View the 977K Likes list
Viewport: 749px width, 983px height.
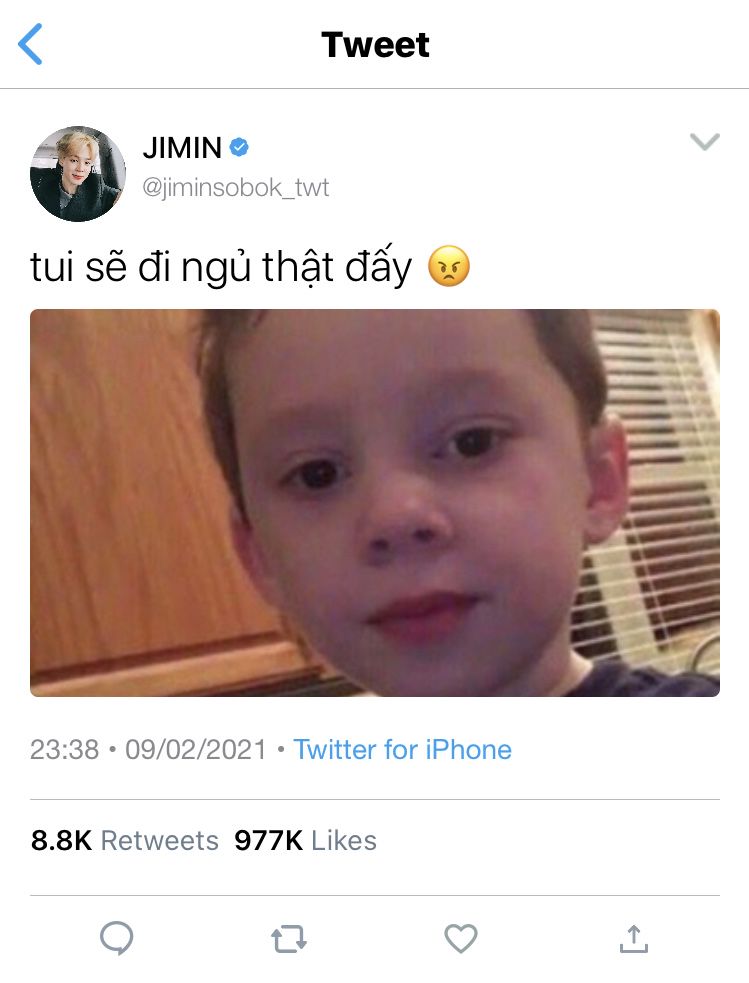[x=305, y=840]
